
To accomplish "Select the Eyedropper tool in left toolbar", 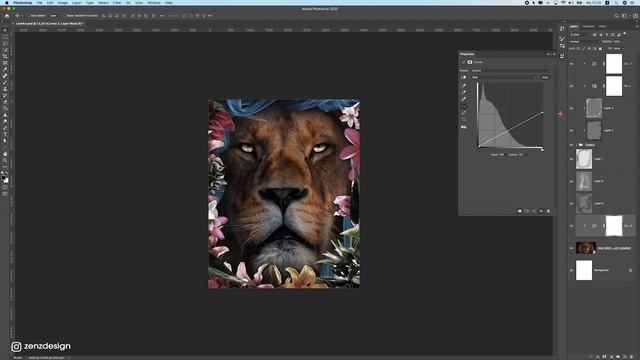I will [5, 69].
